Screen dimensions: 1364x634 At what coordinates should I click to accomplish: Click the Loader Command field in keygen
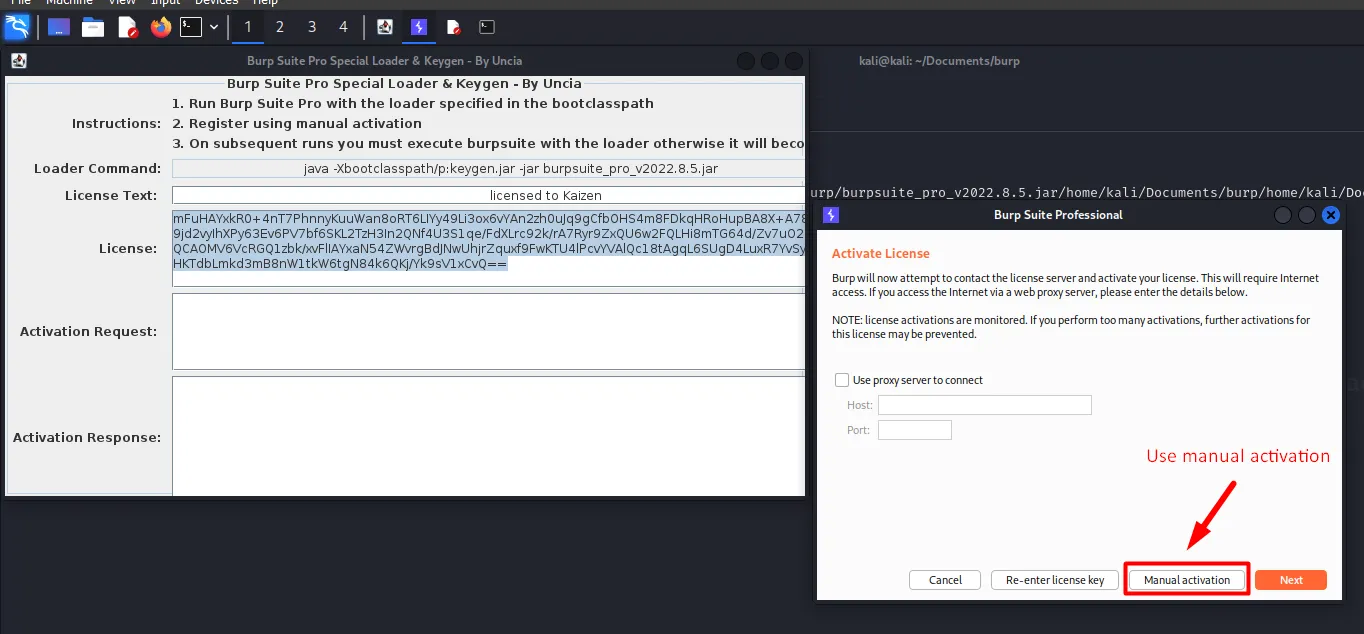tap(488, 169)
